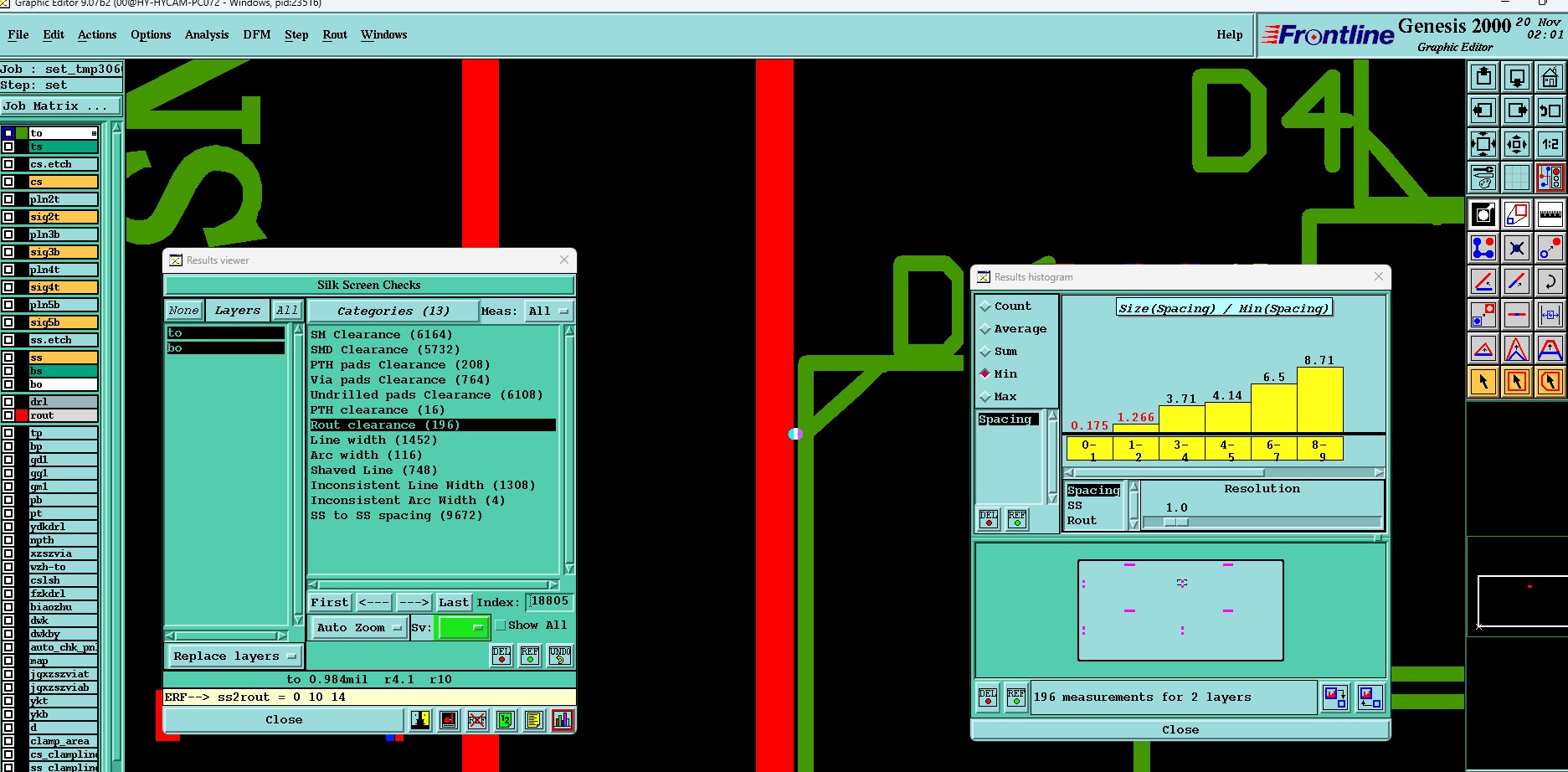1568x772 pixels.
Task: Click the red-highlighted traffic light snap icon
Action: pos(1550,178)
